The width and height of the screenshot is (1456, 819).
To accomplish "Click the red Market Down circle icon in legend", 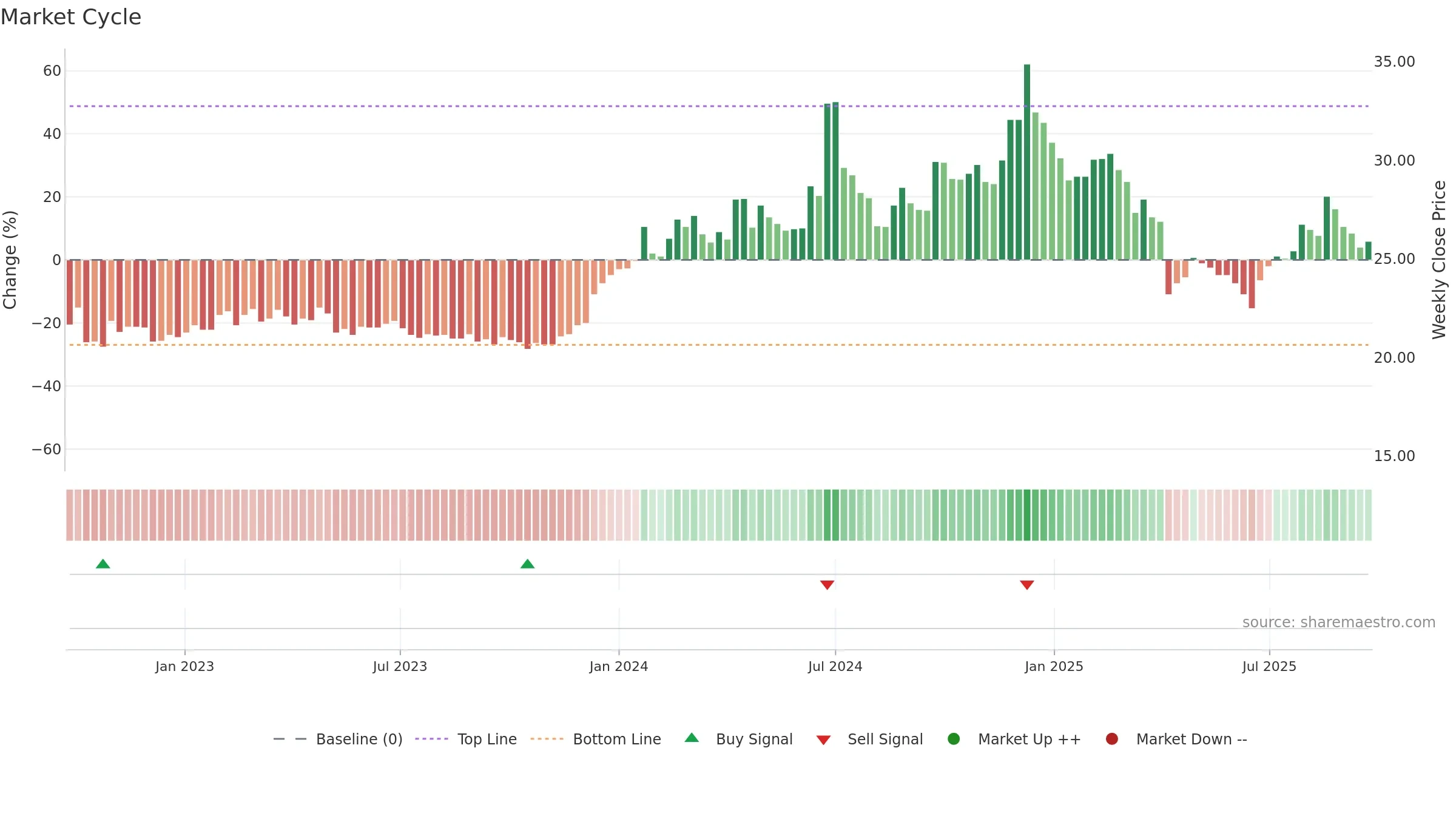I will pos(1112,739).
